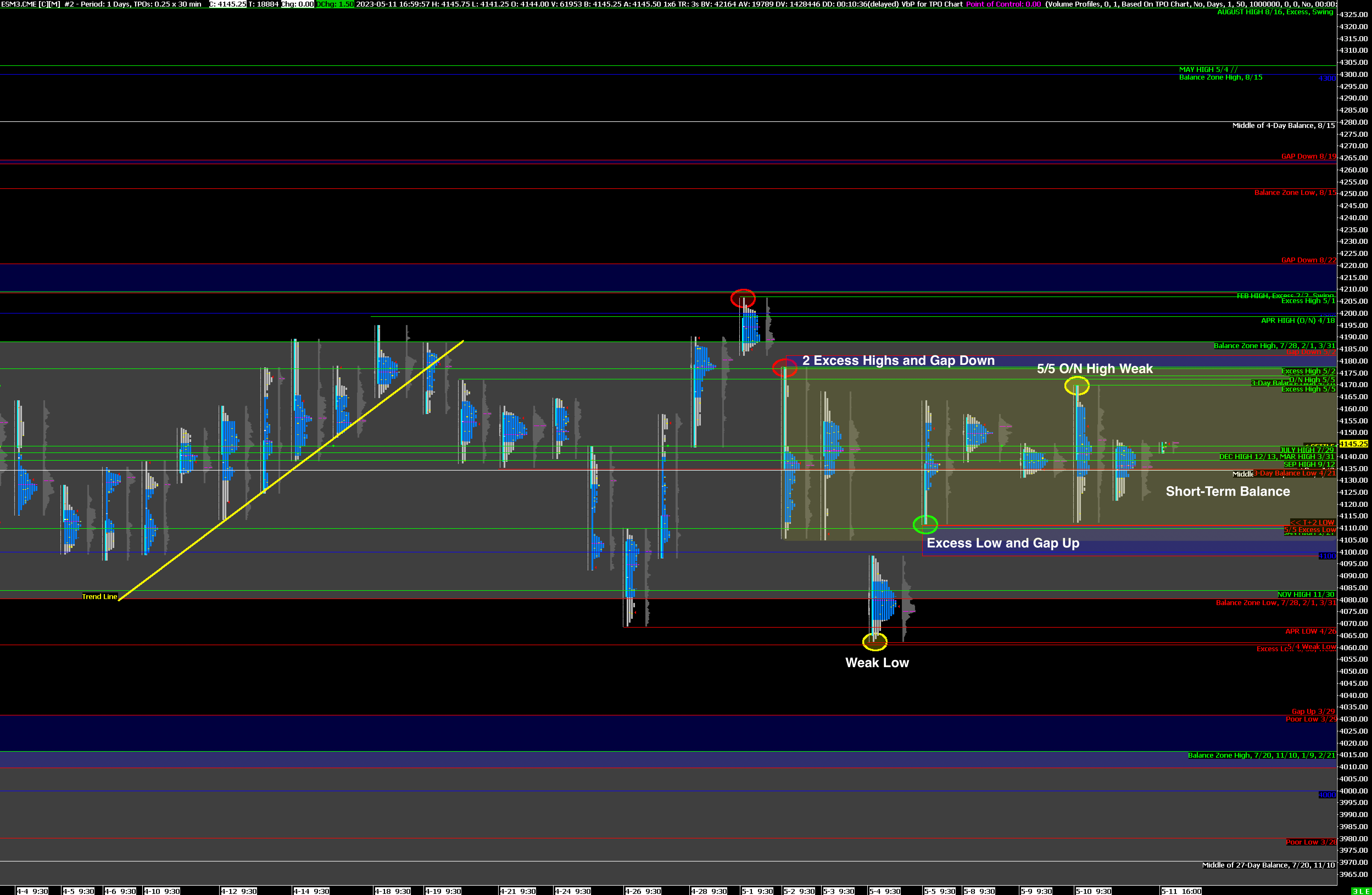Click the red circle marking the 5/1 excess high
The width and height of the screenshot is (1372, 895).
coord(743,298)
